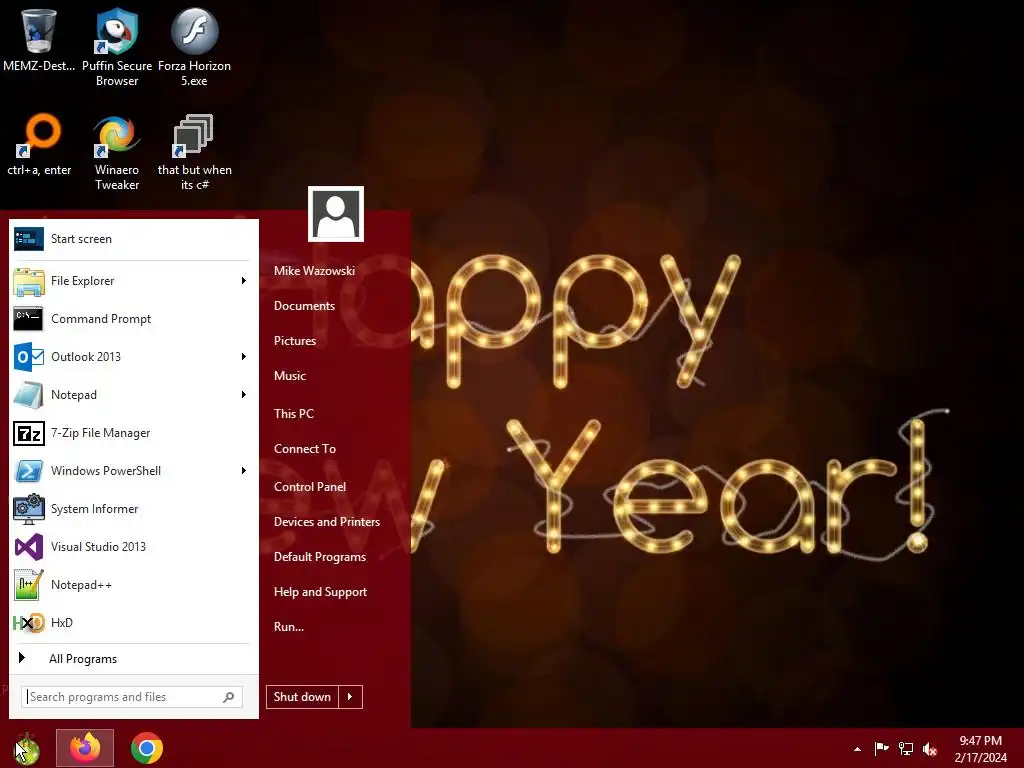Open the Run... dialog
The image size is (1024, 768).
pos(289,627)
